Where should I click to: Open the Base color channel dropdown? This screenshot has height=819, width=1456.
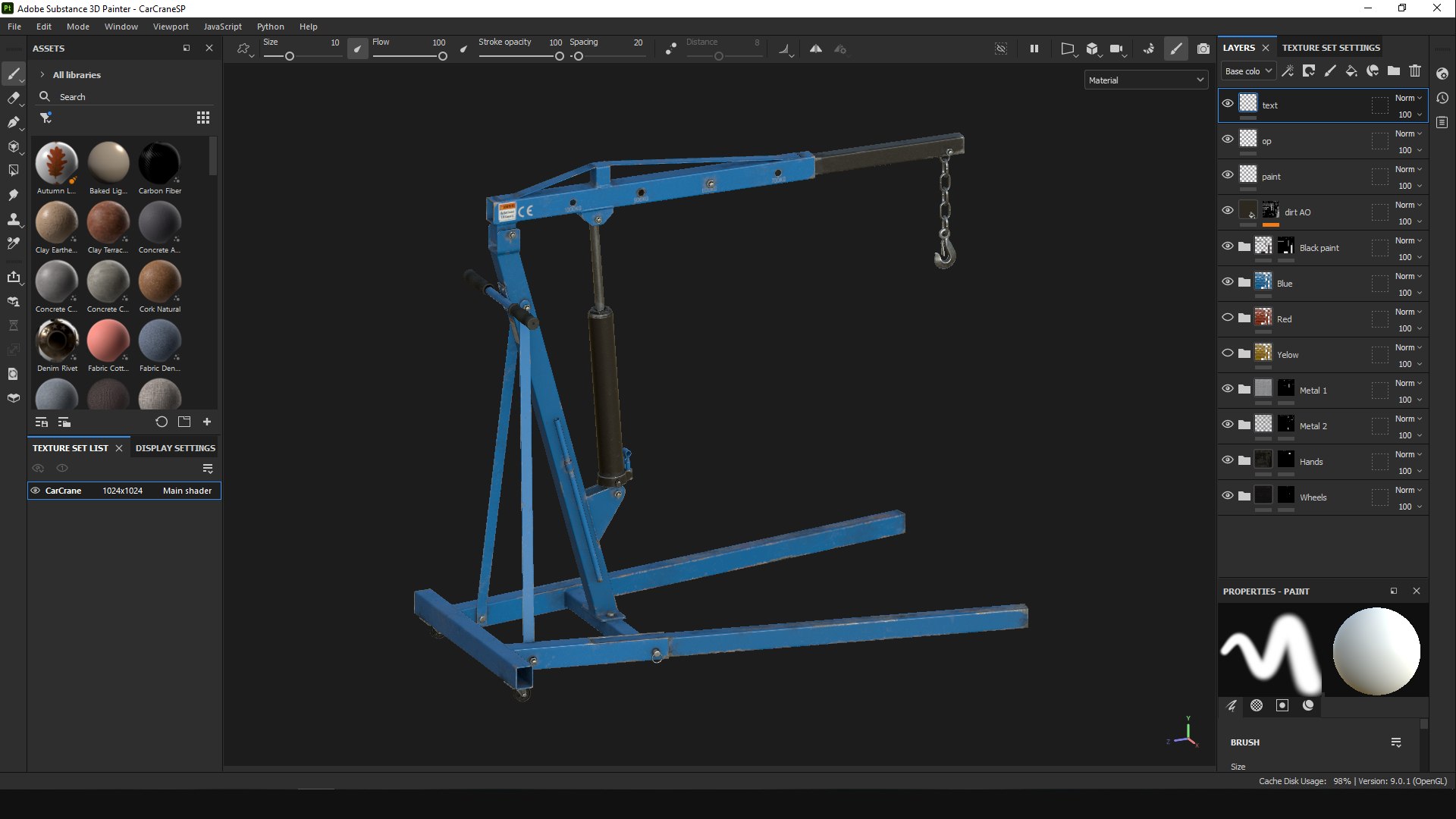(x=1248, y=71)
